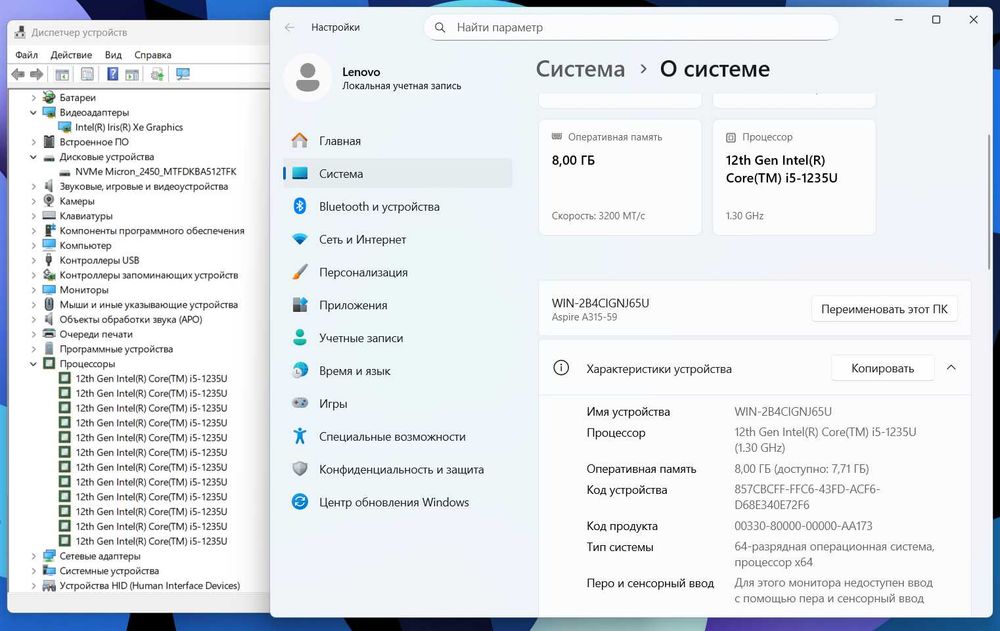Click the magnifier icon in Settings search
The height and width of the screenshot is (631, 1000).
tap(440, 27)
